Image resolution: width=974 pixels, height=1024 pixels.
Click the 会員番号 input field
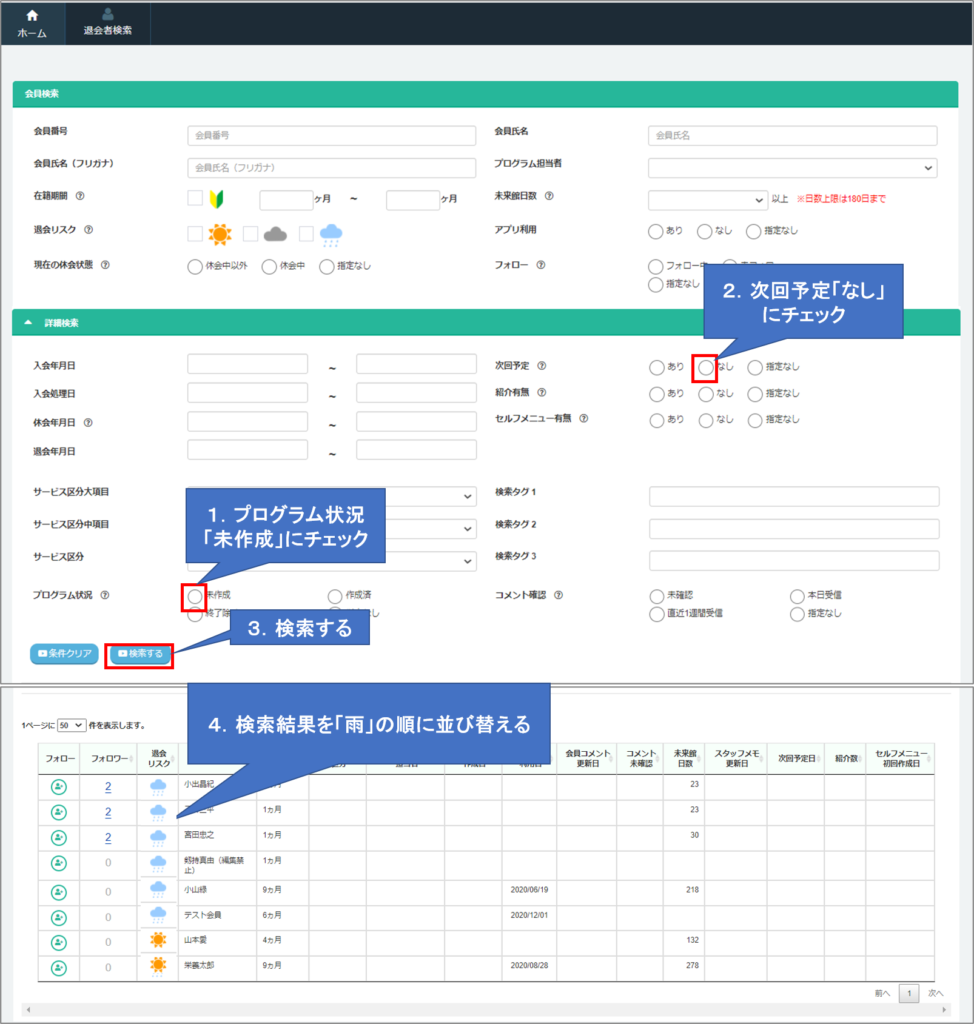tap(331, 135)
